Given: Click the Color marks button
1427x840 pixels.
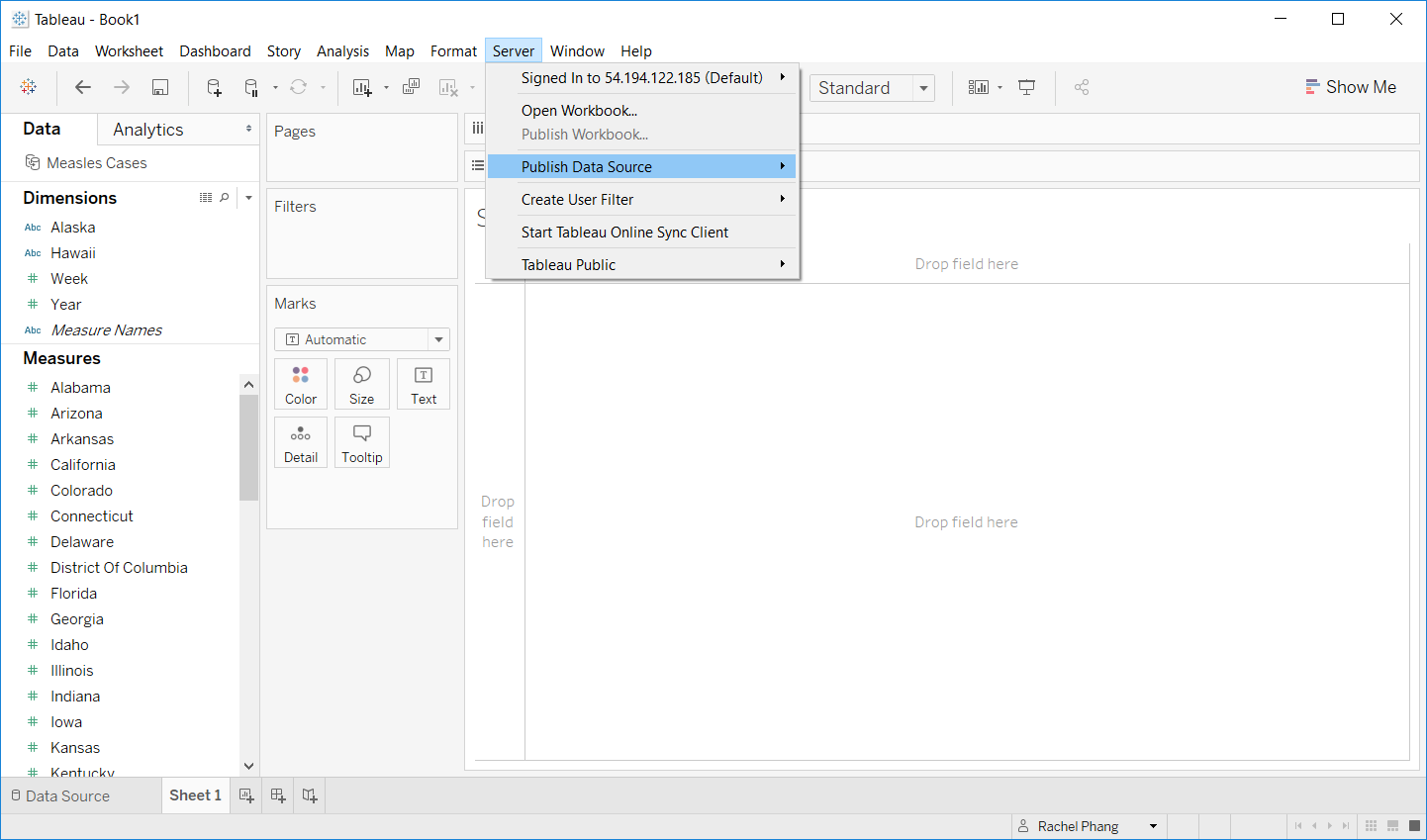Looking at the screenshot, I should click(301, 384).
